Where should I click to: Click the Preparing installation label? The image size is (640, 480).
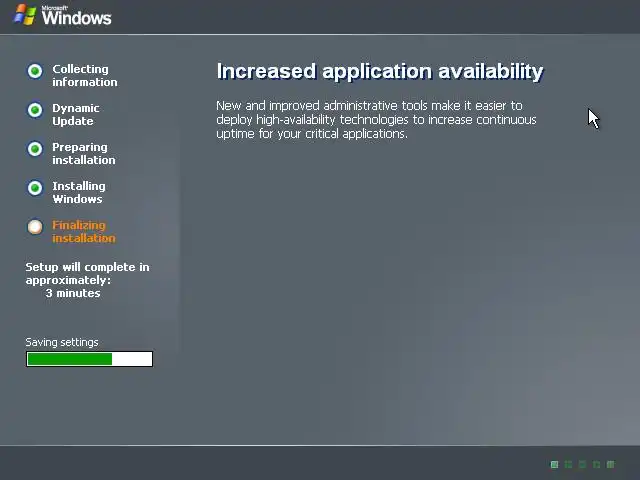click(84, 153)
